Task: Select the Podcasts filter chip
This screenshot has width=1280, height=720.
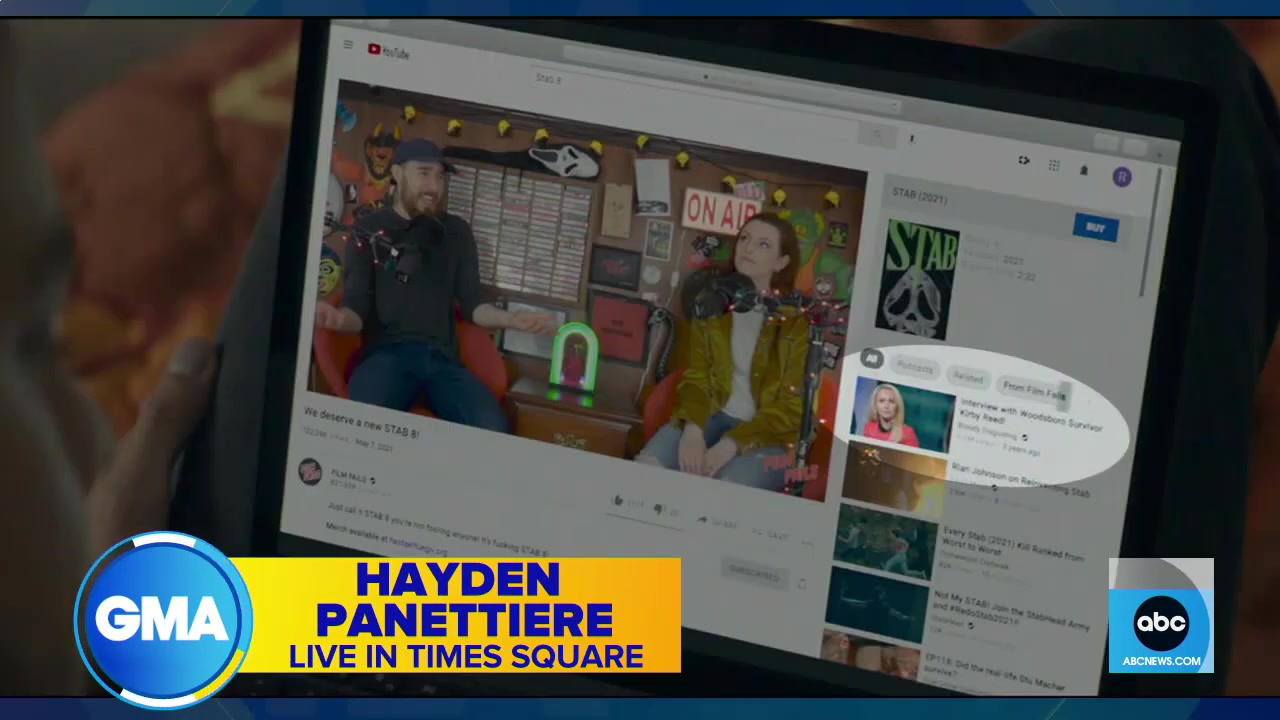Action: coord(914,367)
